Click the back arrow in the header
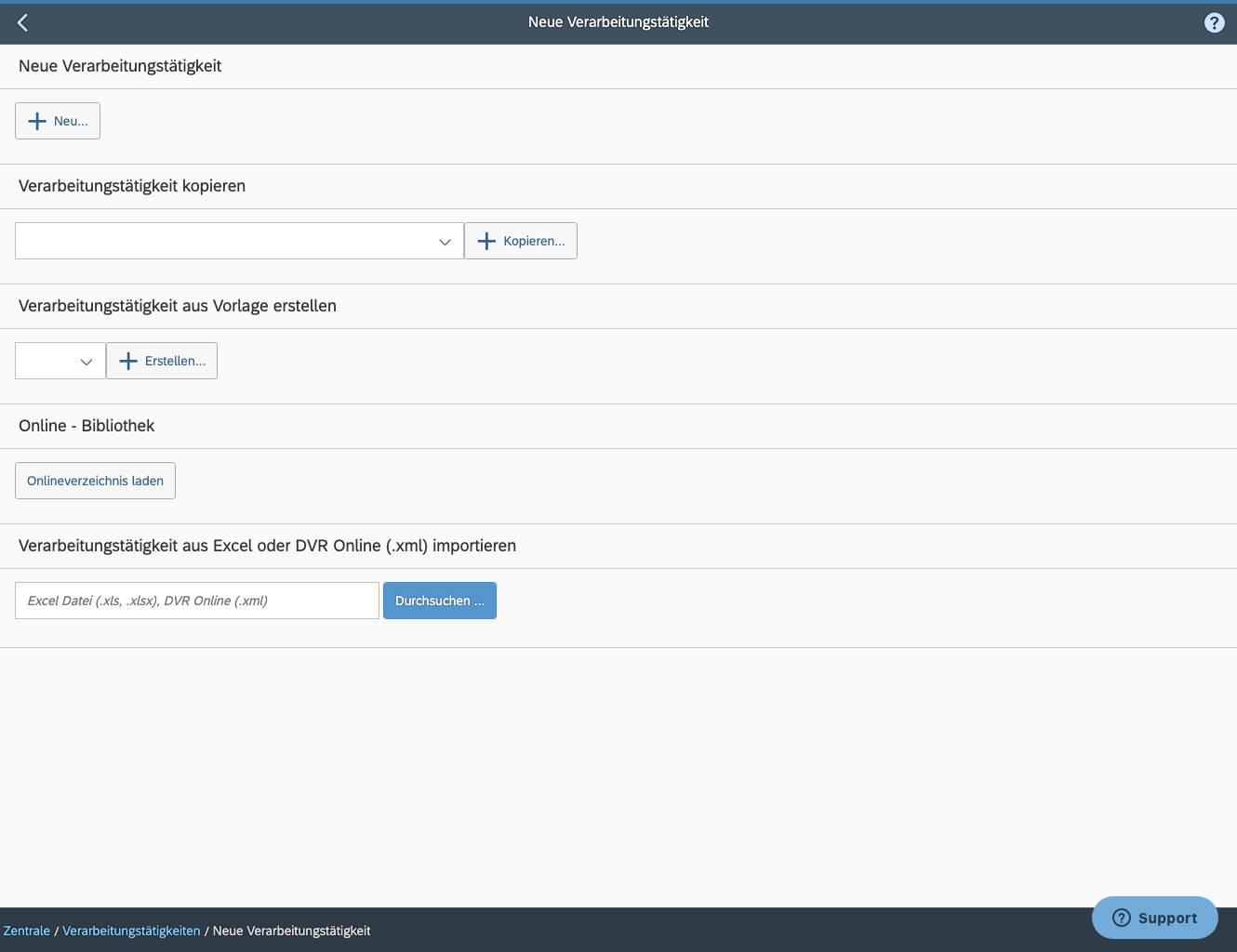This screenshot has height=952, width=1237. coord(22,22)
